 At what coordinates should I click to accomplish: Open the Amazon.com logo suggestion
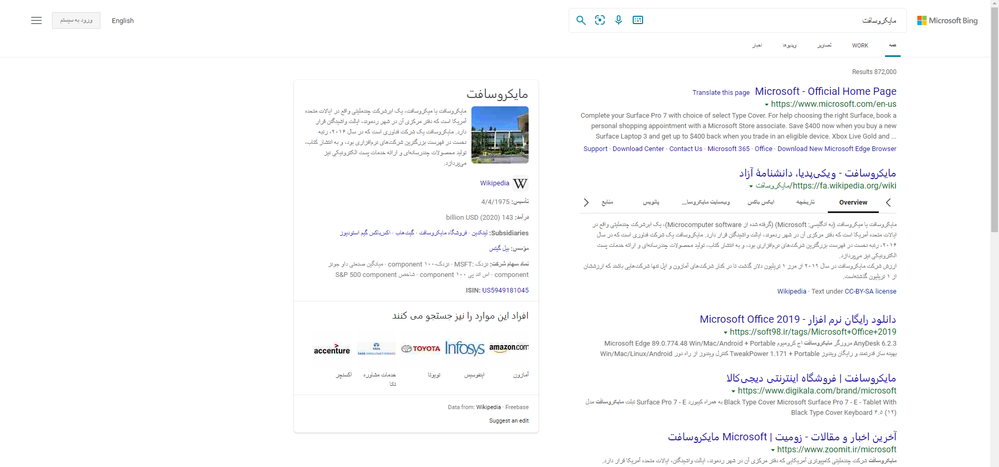point(509,348)
